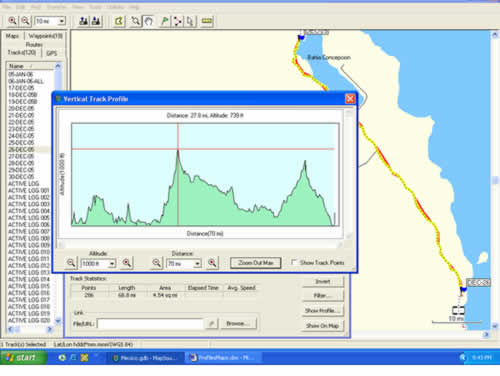Open the Altitude scale dropdown

112,264
